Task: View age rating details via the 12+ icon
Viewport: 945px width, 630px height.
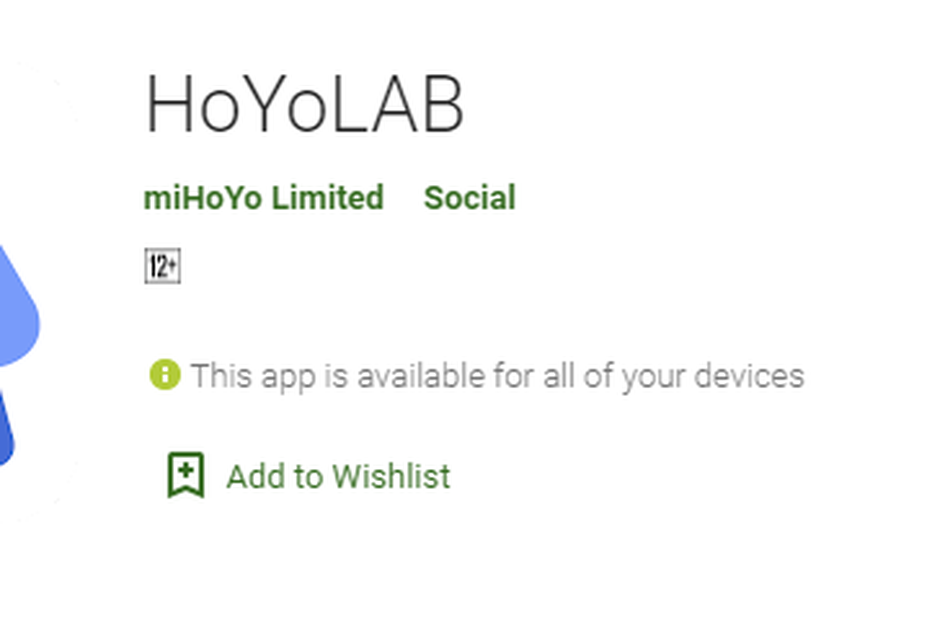Action: click(163, 266)
